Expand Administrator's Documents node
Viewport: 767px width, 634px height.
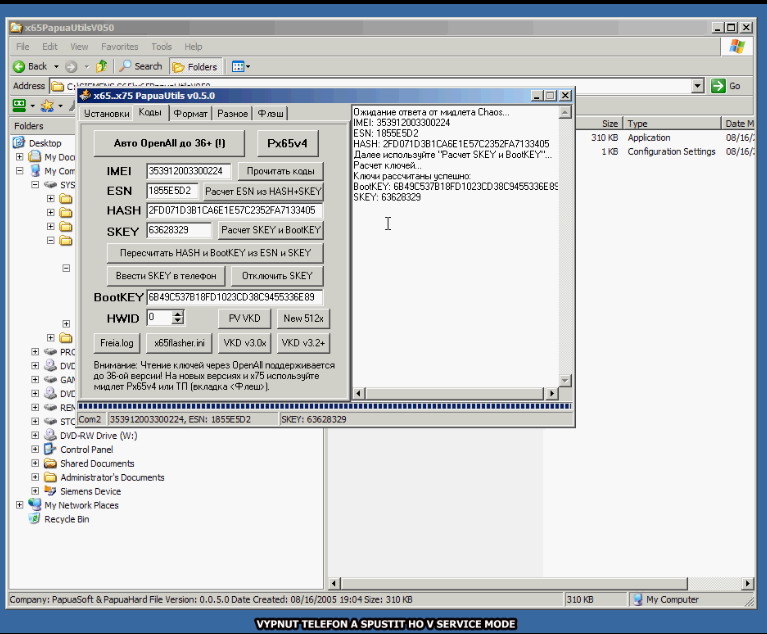35,477
